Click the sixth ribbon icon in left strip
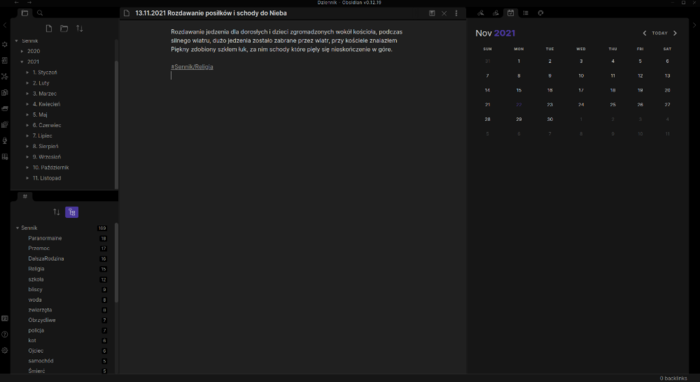Viewport: 700px width, 382px height. coord(5,125)
